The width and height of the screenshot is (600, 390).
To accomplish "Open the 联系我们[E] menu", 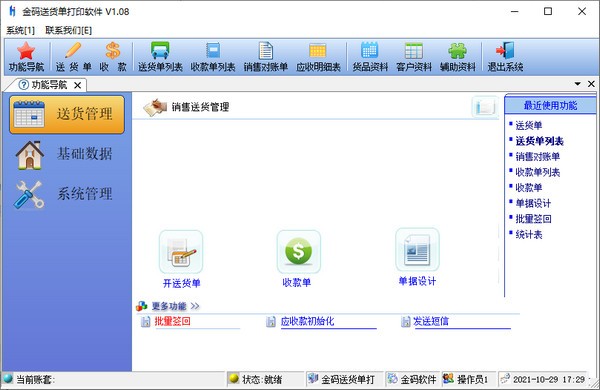I will click(68, 30).
